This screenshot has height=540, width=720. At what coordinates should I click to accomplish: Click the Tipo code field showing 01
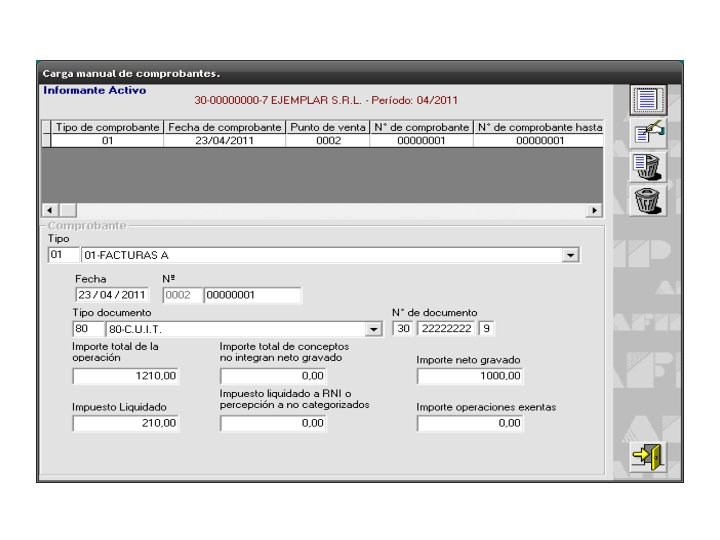tap(63, 255)
